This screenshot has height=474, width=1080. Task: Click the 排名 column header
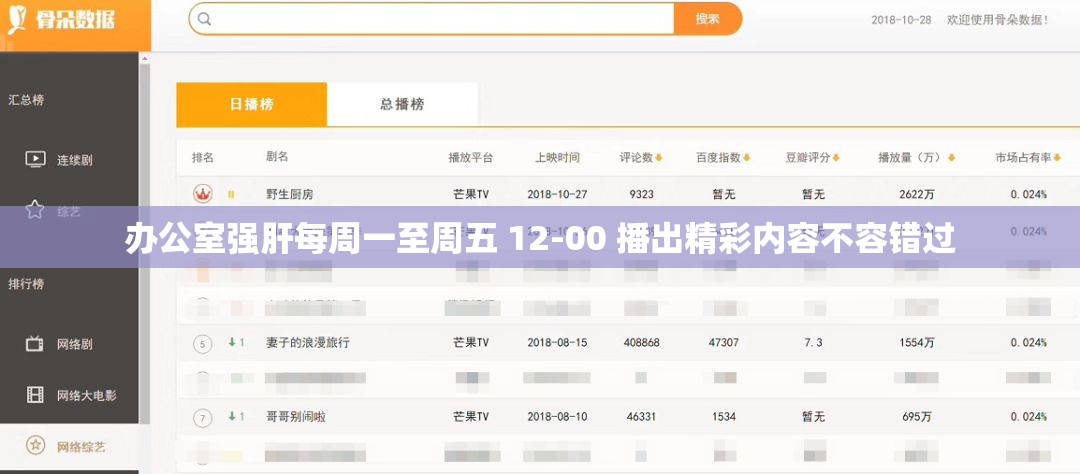point(202,158)
